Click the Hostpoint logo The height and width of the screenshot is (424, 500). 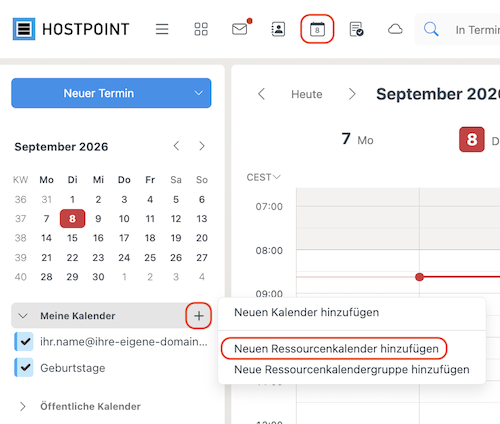click(x=71, y=29)
